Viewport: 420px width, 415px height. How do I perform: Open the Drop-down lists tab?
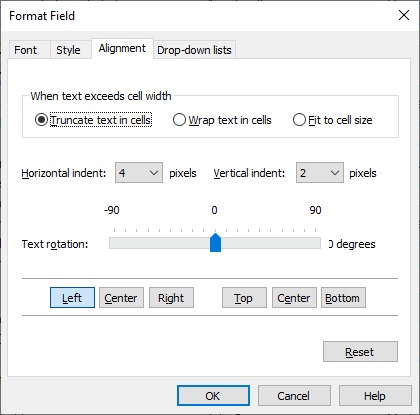click(x=194, y=50)
